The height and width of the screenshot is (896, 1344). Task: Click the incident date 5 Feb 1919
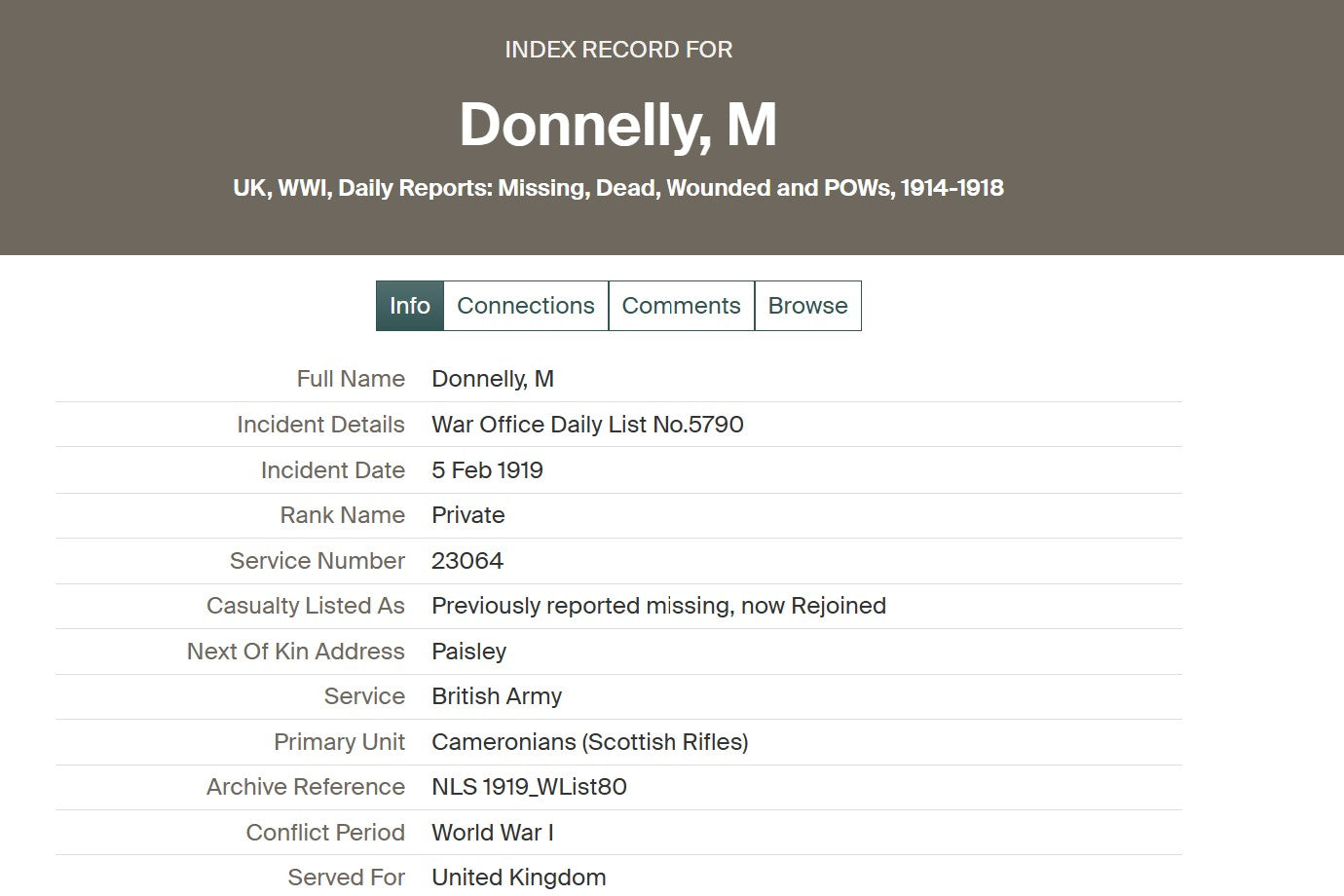(x=487, y=470)
